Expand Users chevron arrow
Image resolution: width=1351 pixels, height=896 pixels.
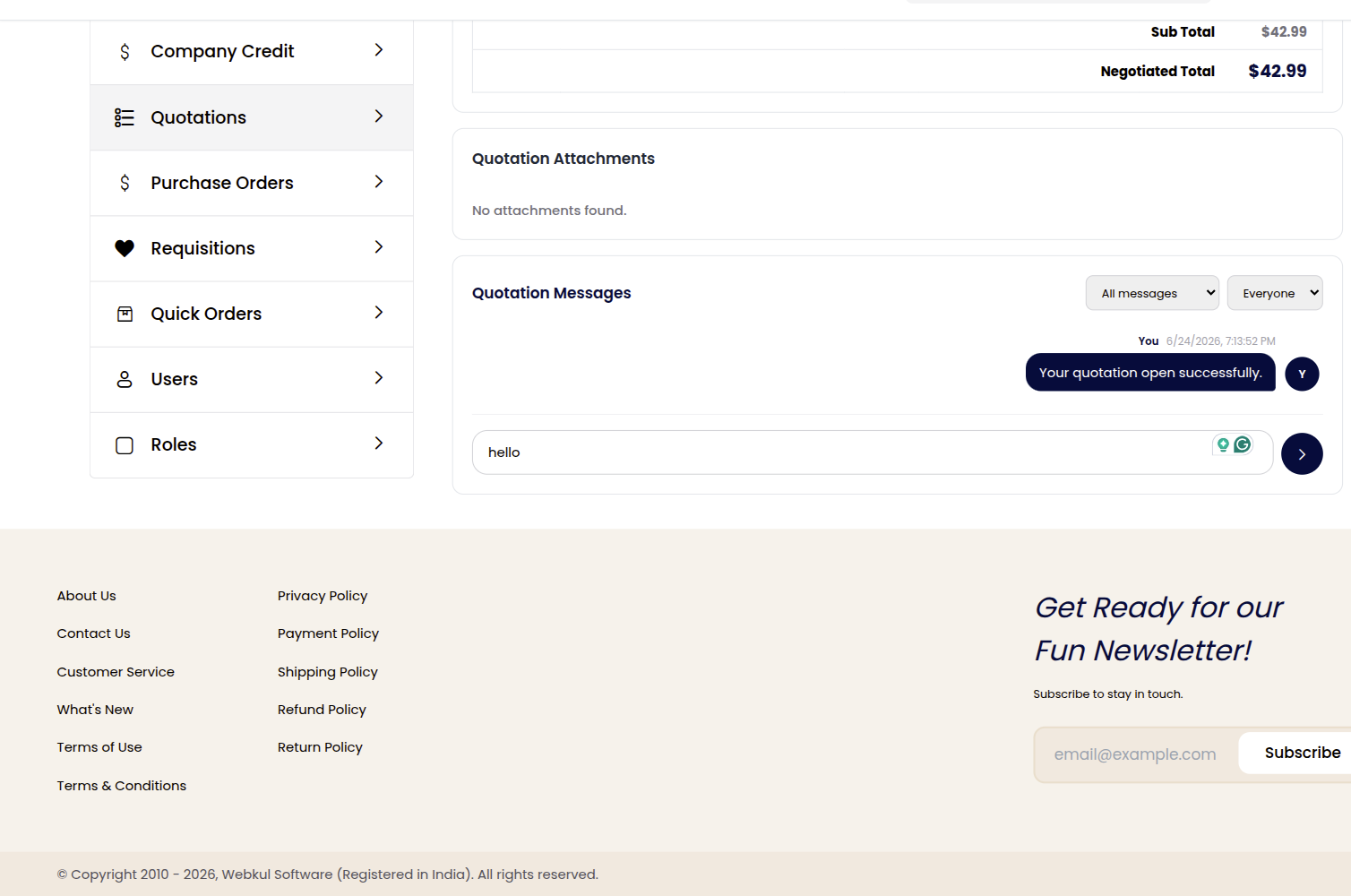pos(379,378)
